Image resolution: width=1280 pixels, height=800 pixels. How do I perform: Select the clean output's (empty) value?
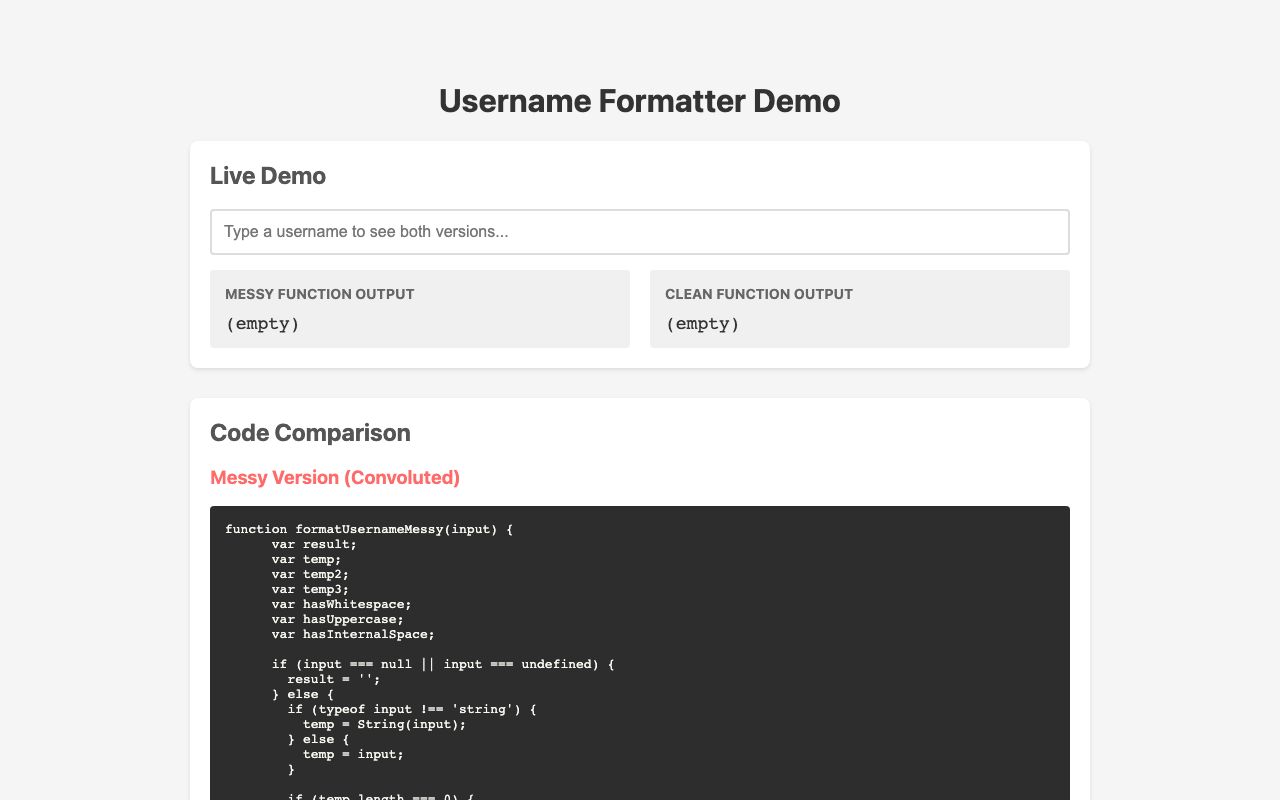(702, 324)
